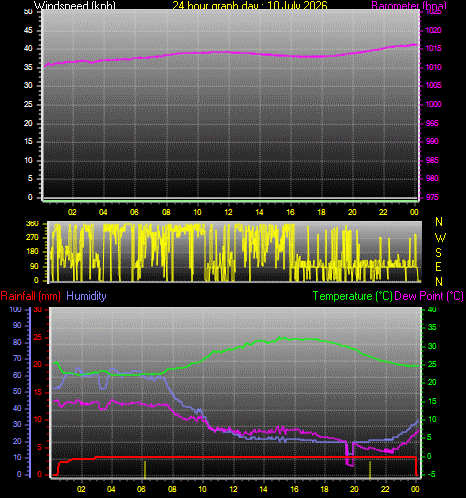The image size is (466, 498).
Task: Click the red "25" rainfall axis value
Action: 38,337
